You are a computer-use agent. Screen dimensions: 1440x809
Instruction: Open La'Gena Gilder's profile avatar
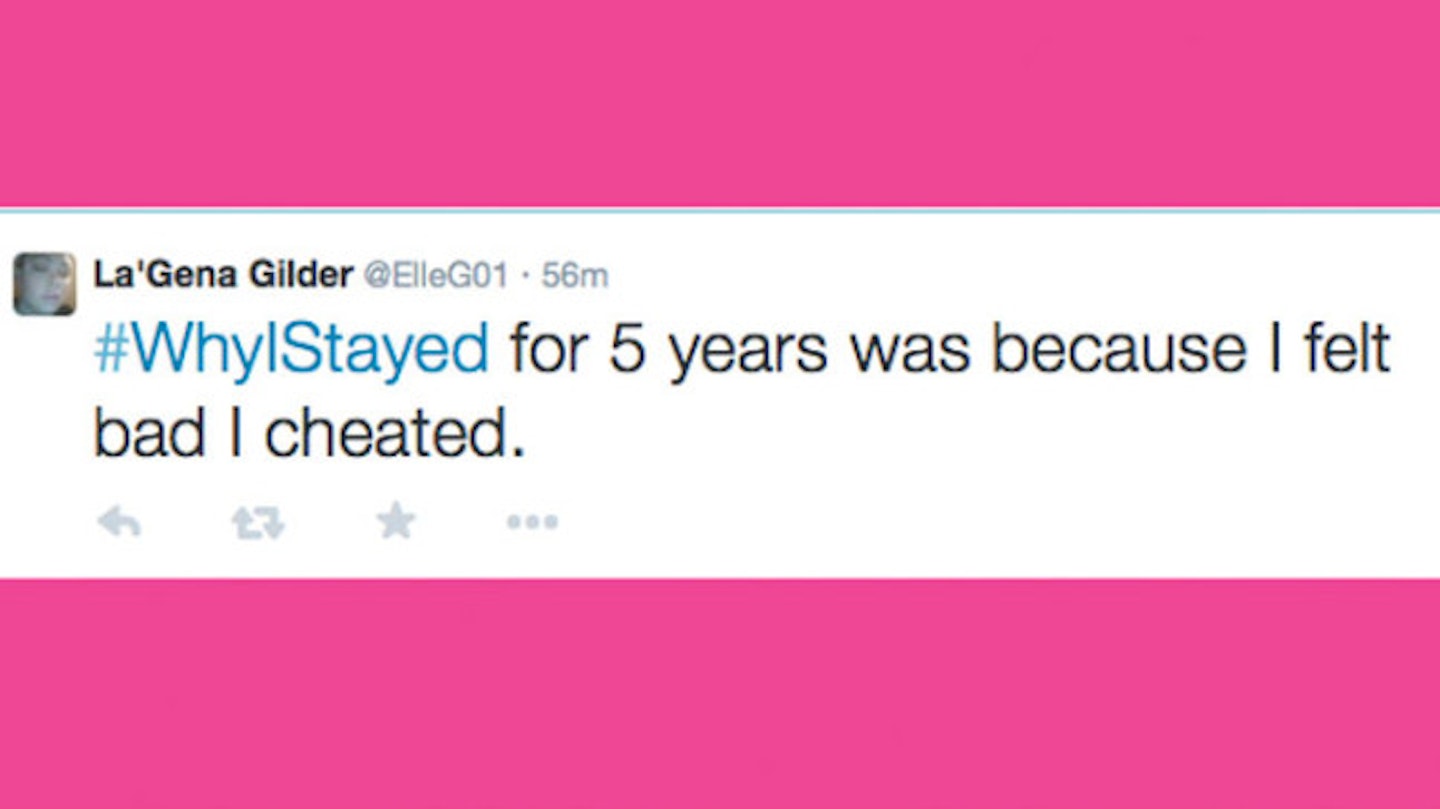click(x=44, y=284)
